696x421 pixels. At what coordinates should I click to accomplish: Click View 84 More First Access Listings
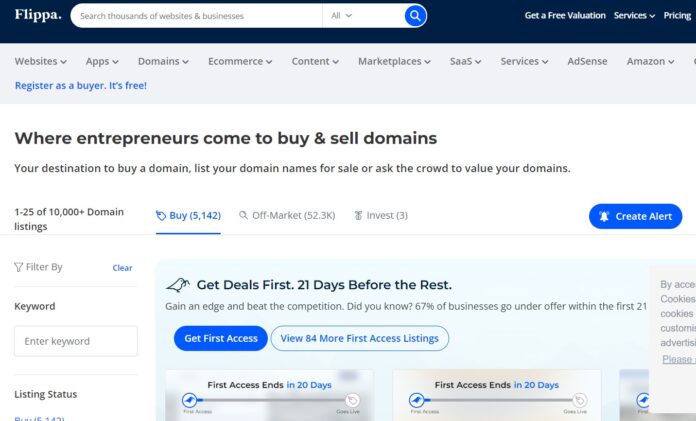coord(359,338)
